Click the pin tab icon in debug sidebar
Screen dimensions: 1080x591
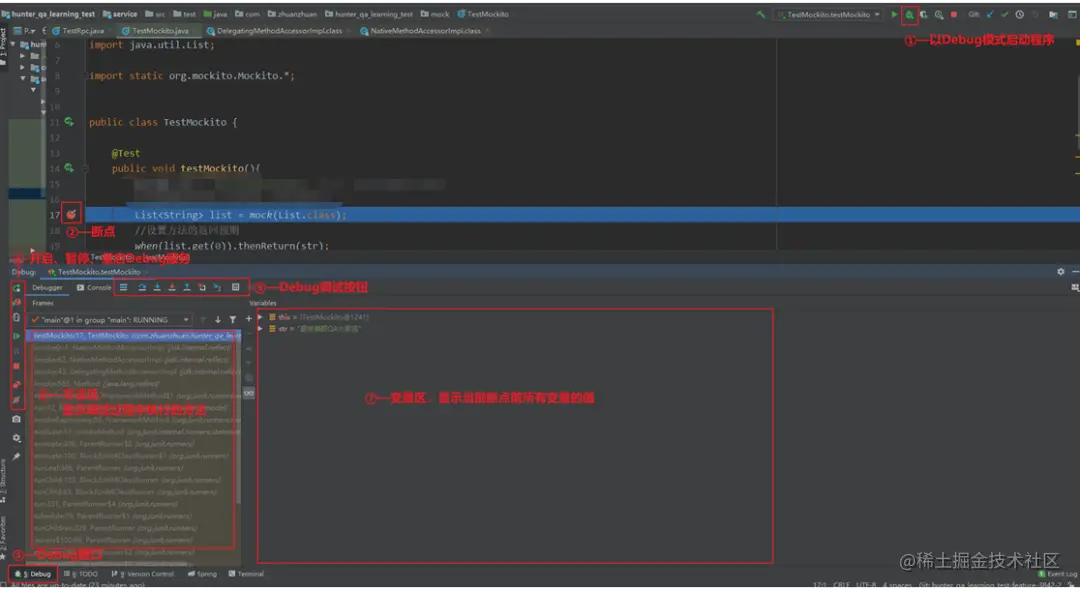pyautogui.click(x=17, y=456)
